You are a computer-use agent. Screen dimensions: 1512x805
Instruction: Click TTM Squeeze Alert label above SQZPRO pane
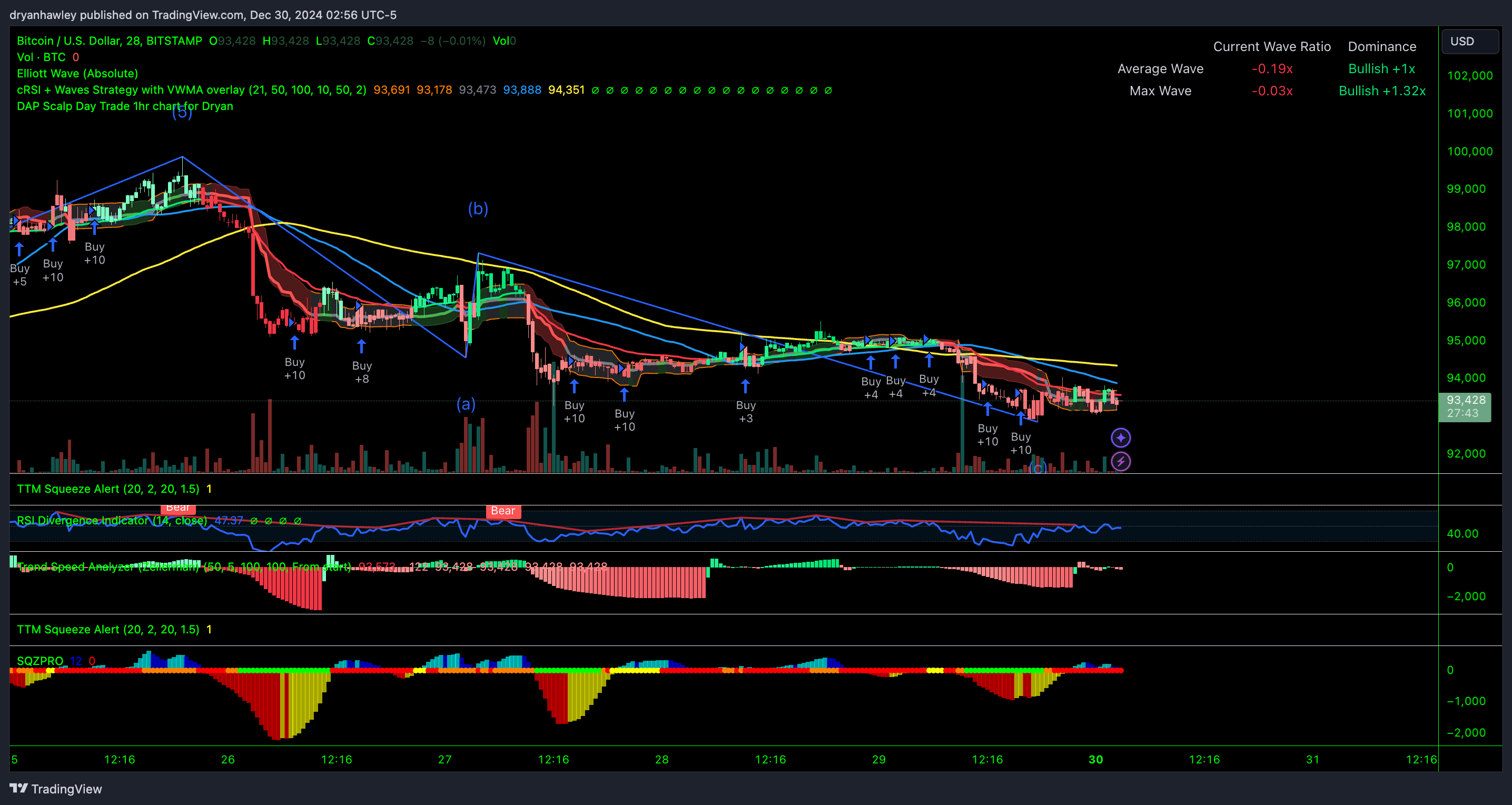[108, 630]
